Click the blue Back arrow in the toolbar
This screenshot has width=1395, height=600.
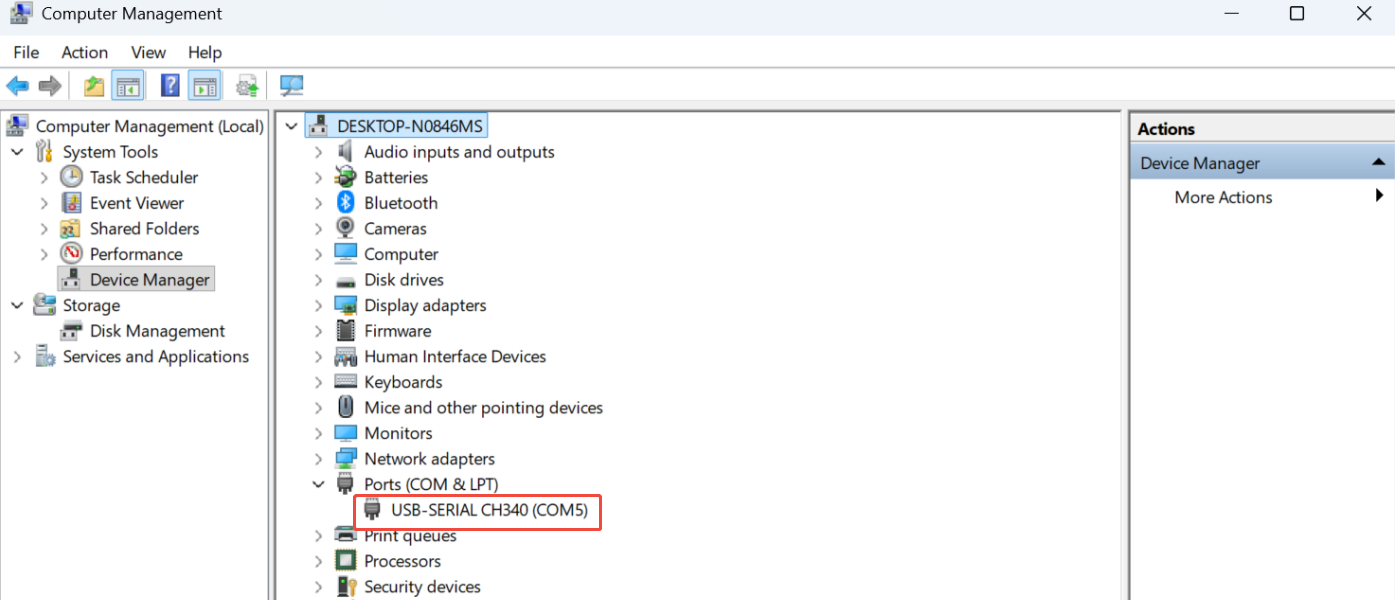point(18,86)
